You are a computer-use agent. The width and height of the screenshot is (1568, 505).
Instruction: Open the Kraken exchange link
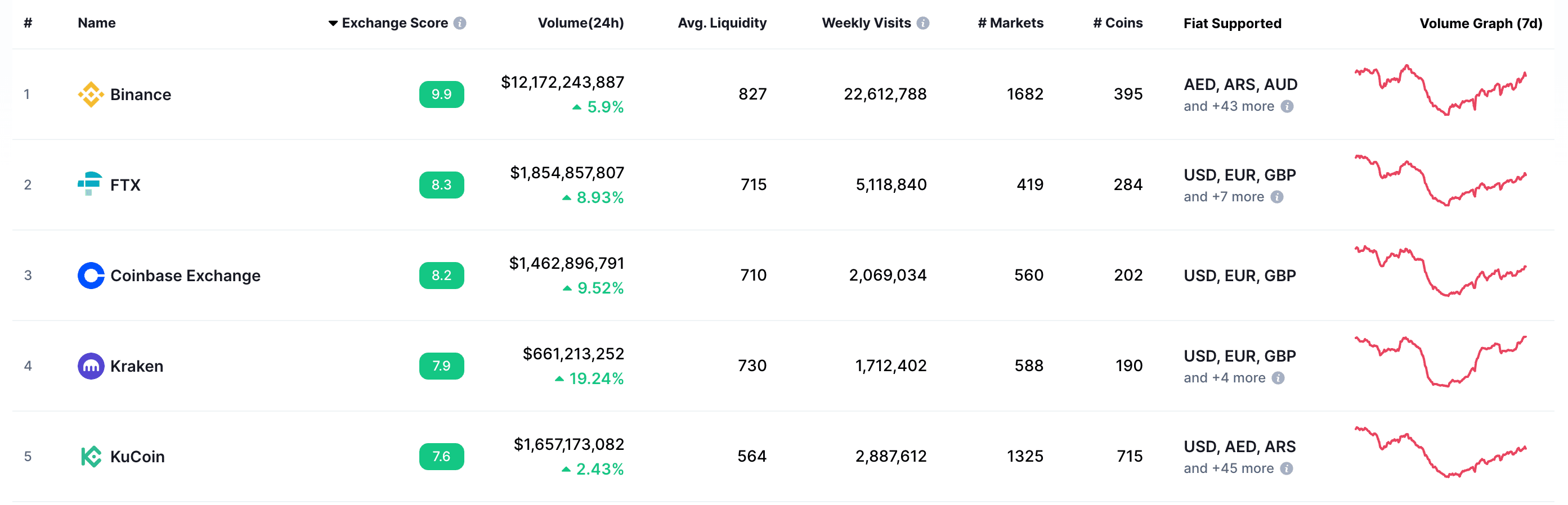137,366
